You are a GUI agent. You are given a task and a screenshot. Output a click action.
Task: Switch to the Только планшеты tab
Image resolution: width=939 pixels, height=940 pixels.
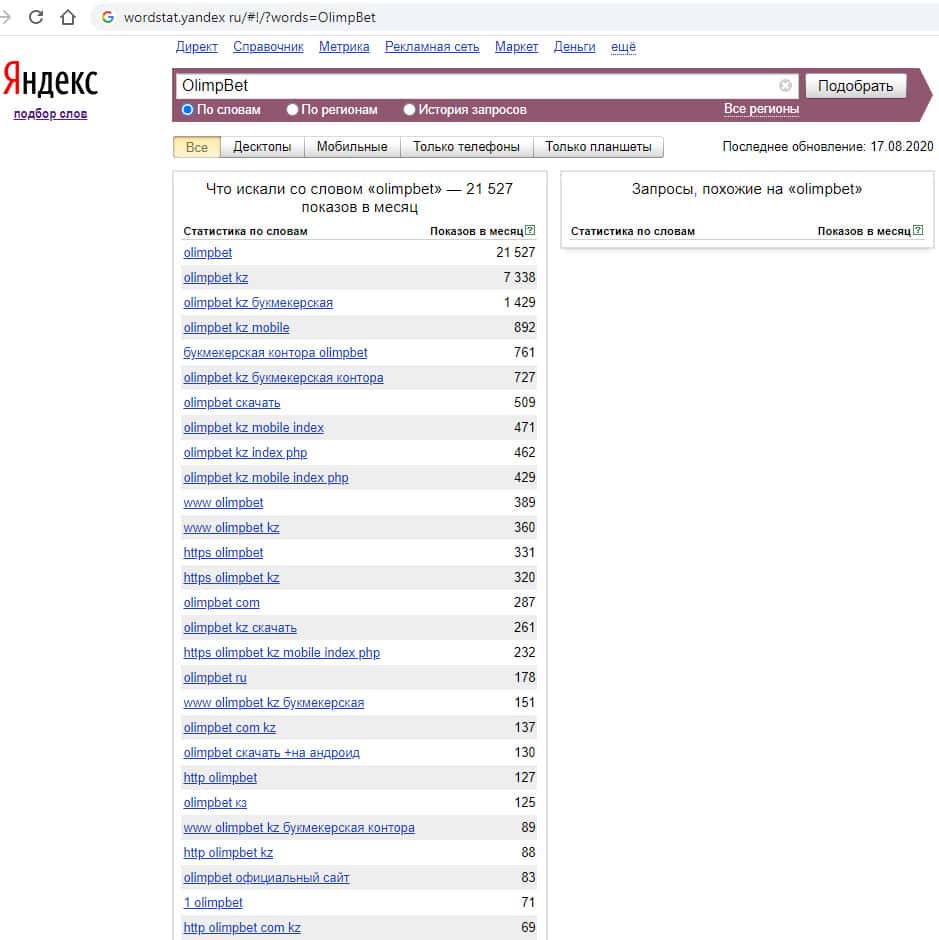[598, 147]
